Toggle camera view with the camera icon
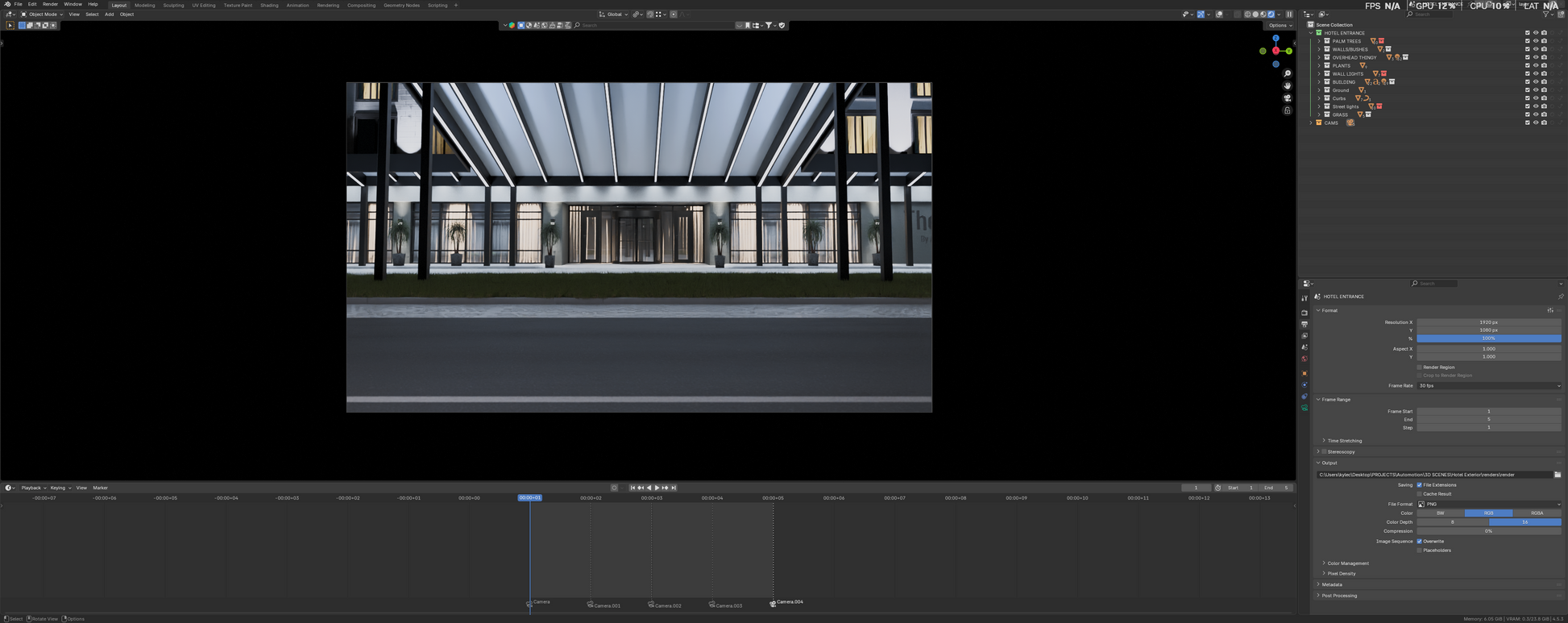Image resolution: width=1568 pixels, height=623 pixels. click(1287, 98)
